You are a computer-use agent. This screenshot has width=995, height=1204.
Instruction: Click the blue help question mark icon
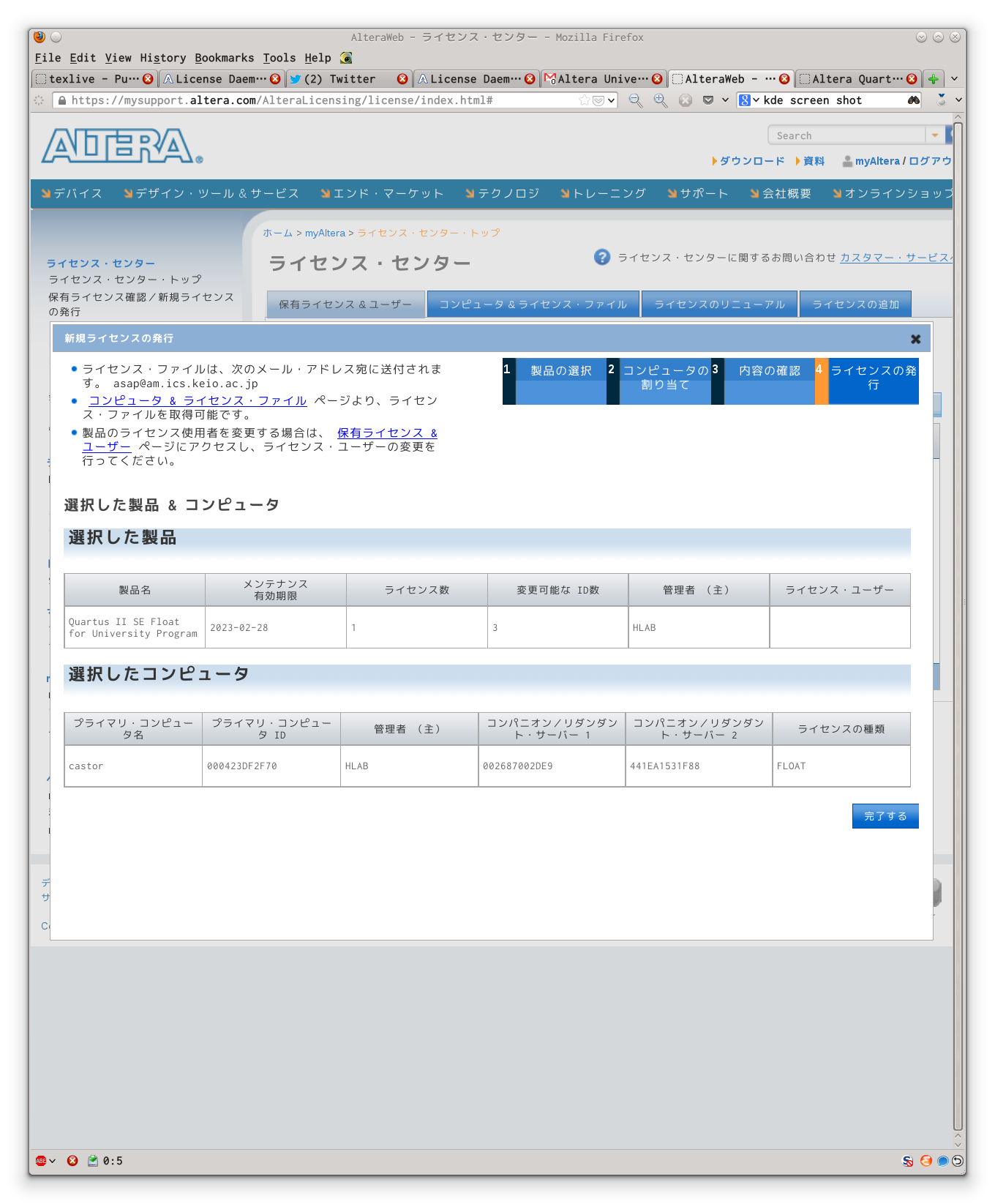pos(602,257)
